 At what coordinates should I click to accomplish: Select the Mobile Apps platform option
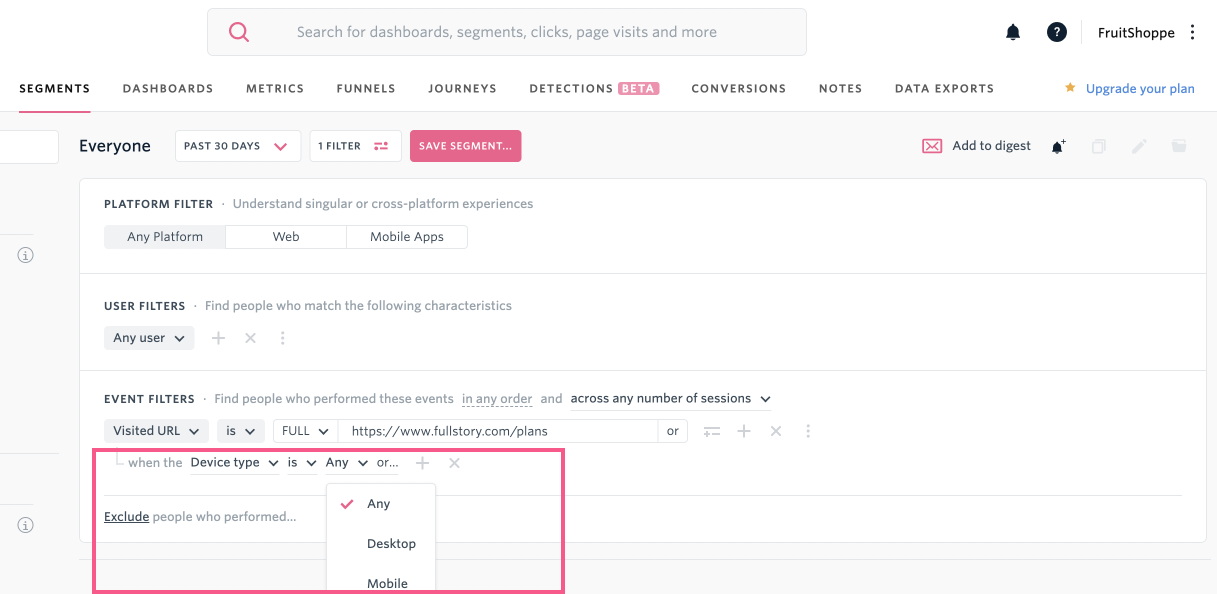[407, 237]
